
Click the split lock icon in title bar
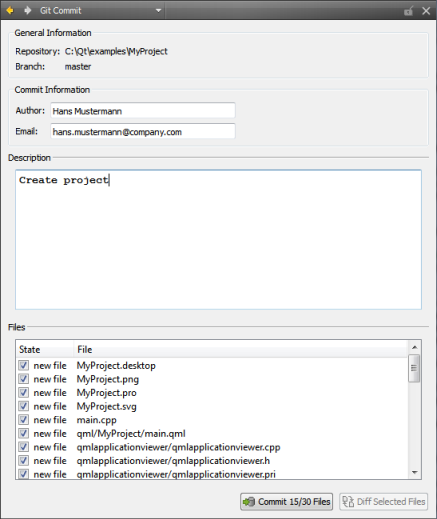(408, 11)
